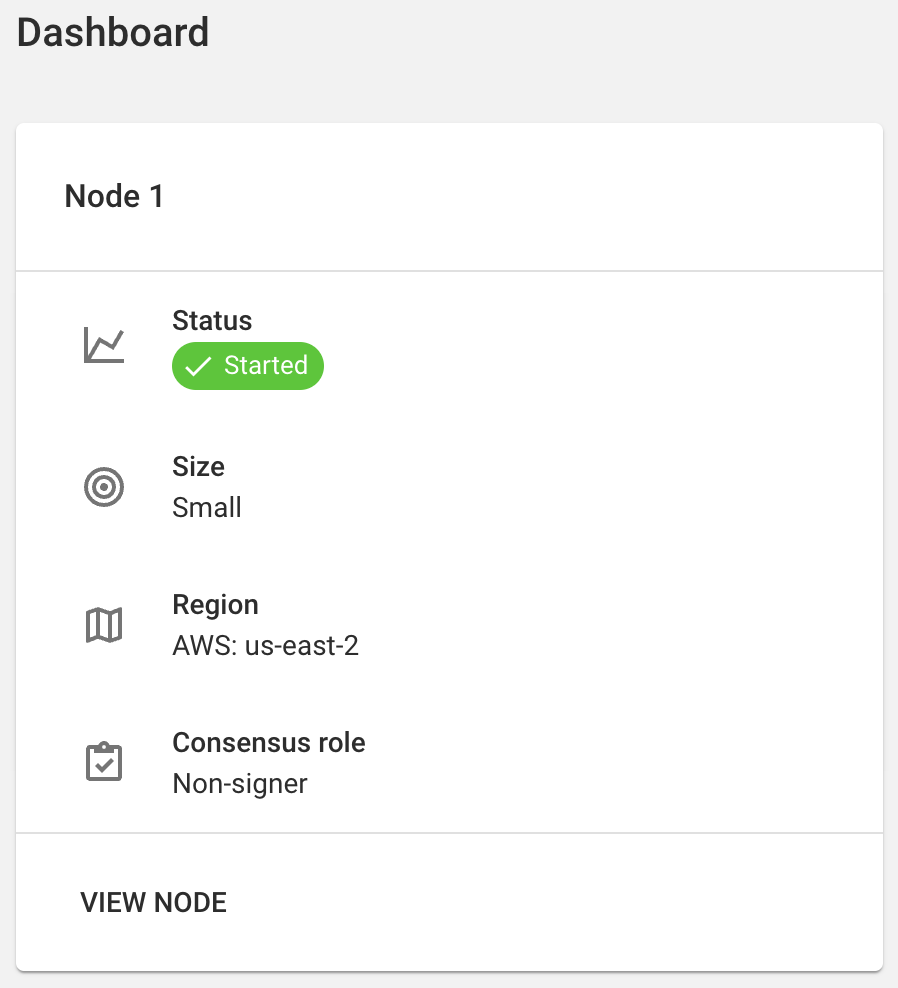The height and width of the screenshot is (988, 898).
Task: Open the Consensus role value Non-signer
Action: (239, 783)
